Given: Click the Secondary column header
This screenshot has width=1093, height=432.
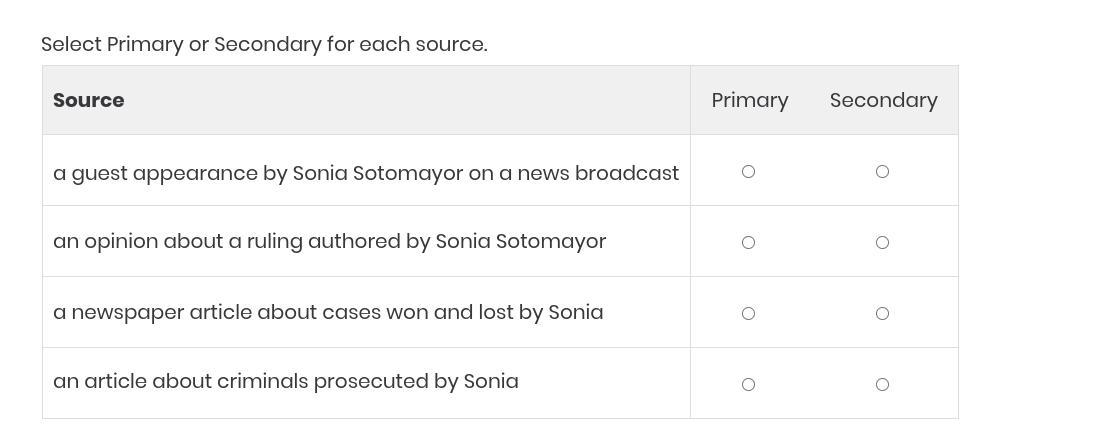Looking at the screenshot, I should (883, 100).
